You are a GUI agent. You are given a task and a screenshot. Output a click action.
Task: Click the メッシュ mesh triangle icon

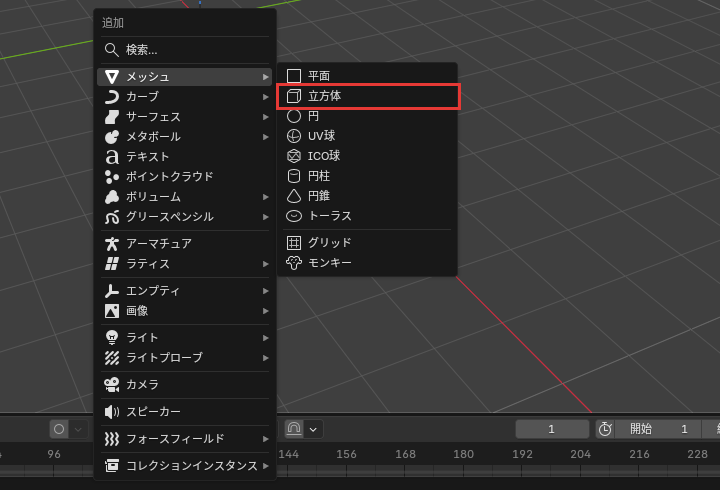click(112, 77)
